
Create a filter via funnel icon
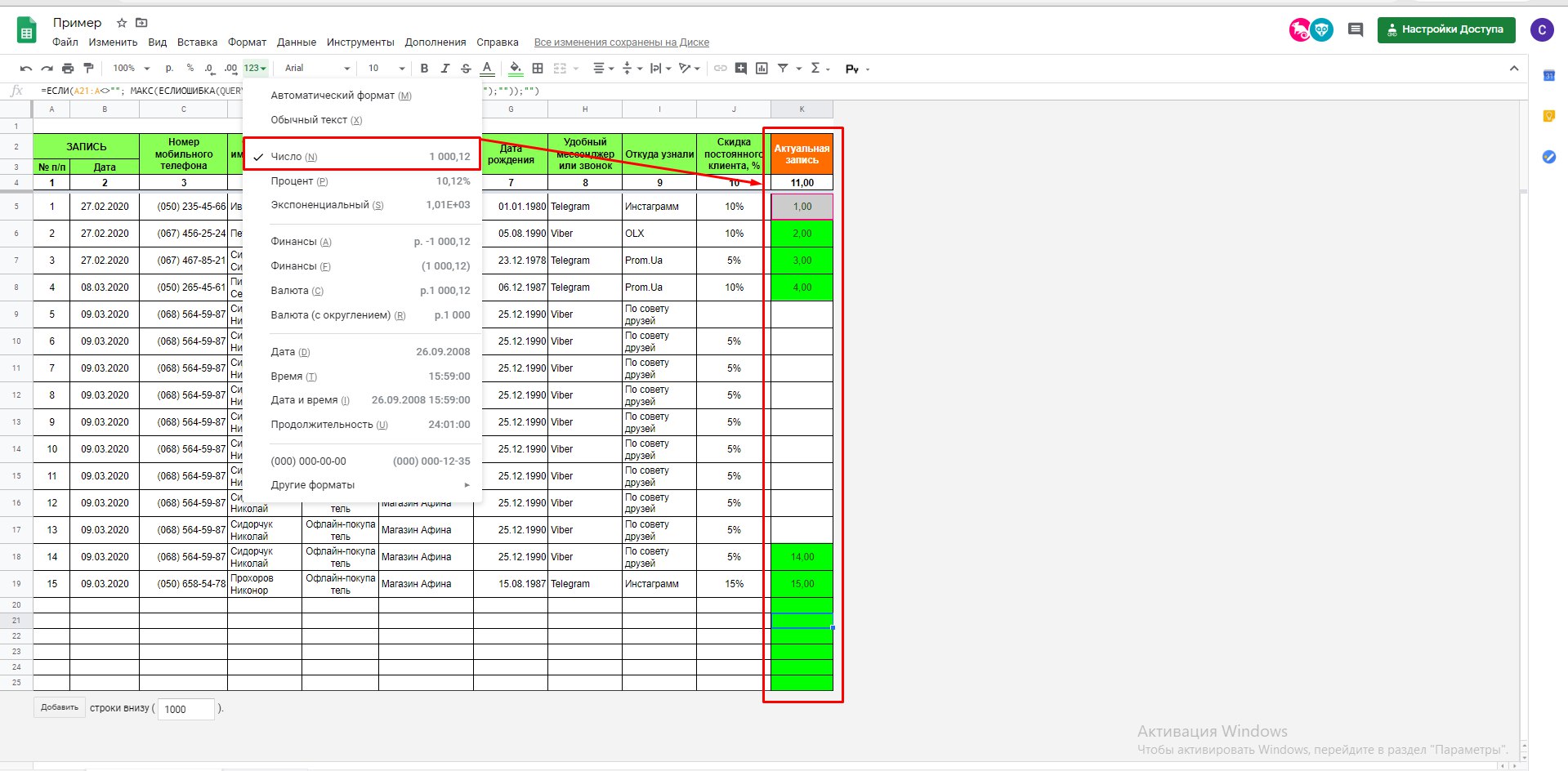[783, 69]
